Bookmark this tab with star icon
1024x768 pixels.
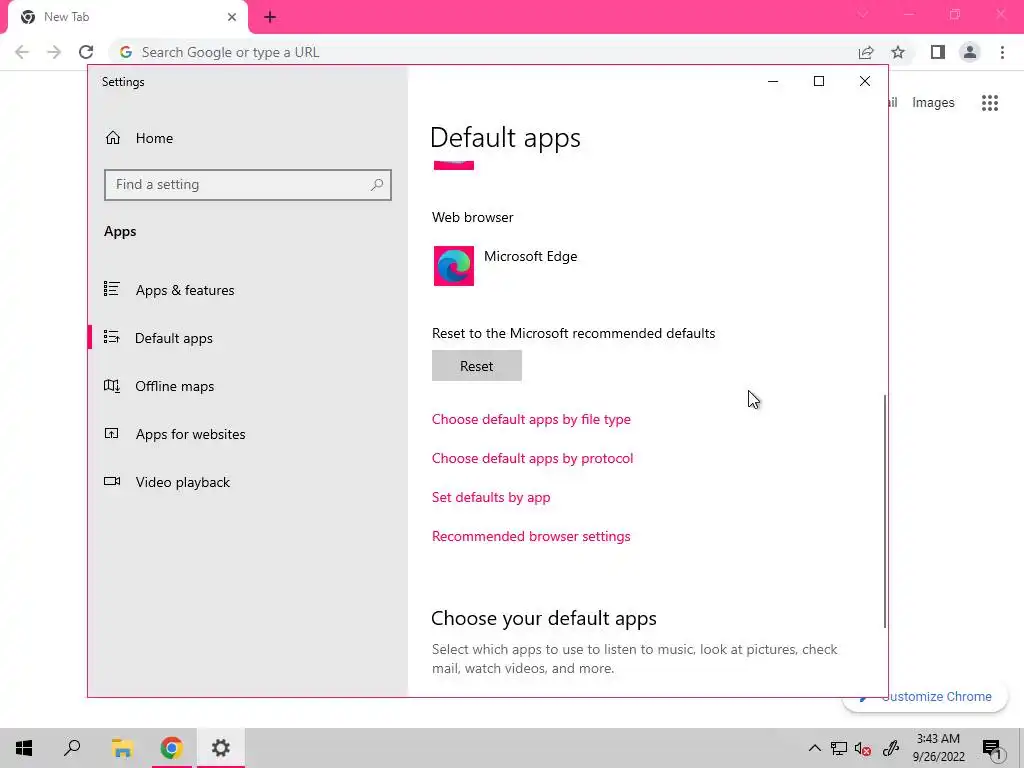click(x=899, y=52)
